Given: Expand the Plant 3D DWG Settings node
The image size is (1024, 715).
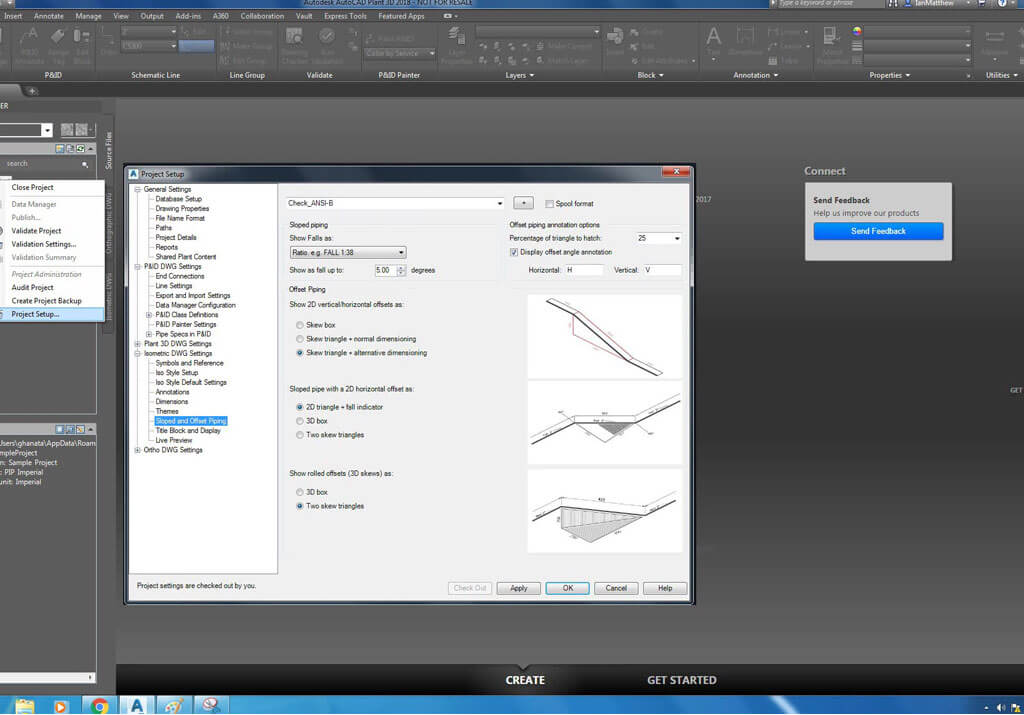Looking at the screenshot, I should [138, 343].
